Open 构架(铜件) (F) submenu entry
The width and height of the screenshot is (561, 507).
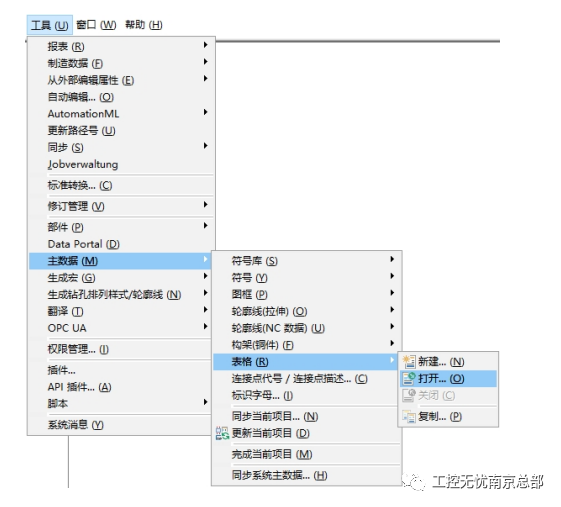click(307, 345)
